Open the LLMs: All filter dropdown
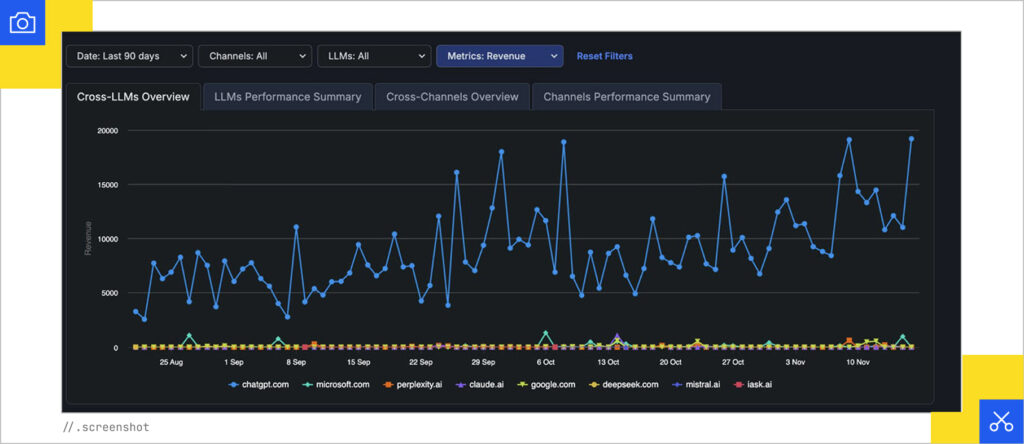1024x444 pixels. pos(372,57)
